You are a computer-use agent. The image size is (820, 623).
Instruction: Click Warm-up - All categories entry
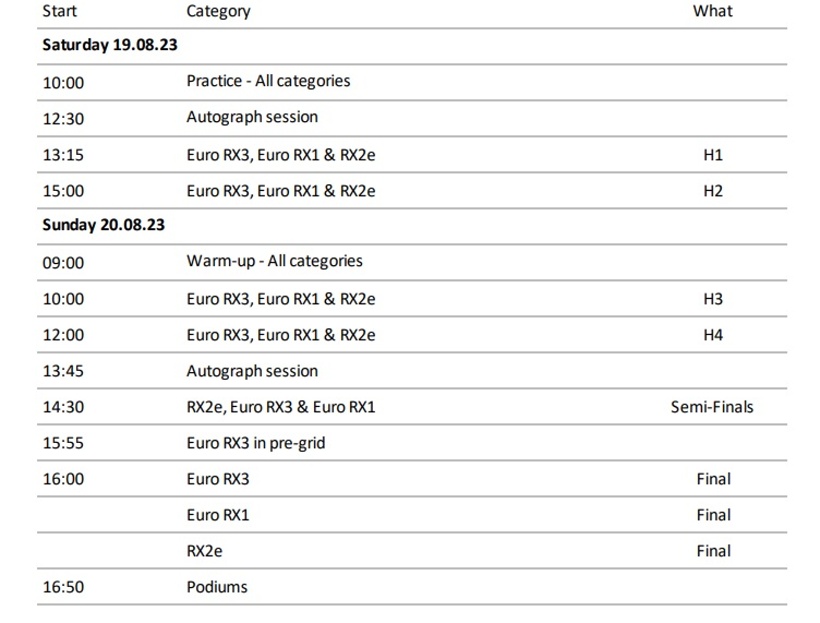[275, 261]
